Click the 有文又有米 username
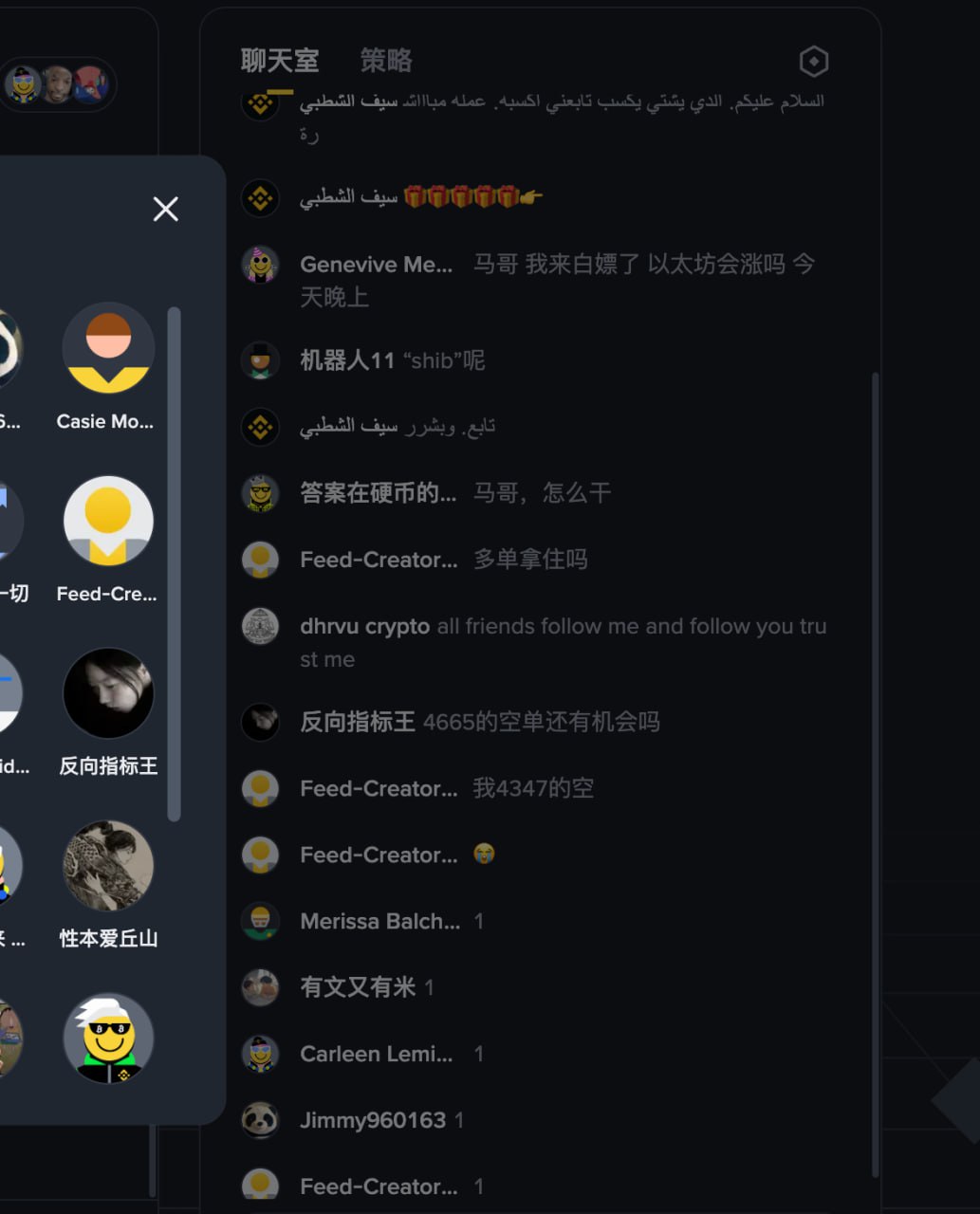Image resolution: width=980 pixels, height=1214 pixels. click(x=358, y=987)
